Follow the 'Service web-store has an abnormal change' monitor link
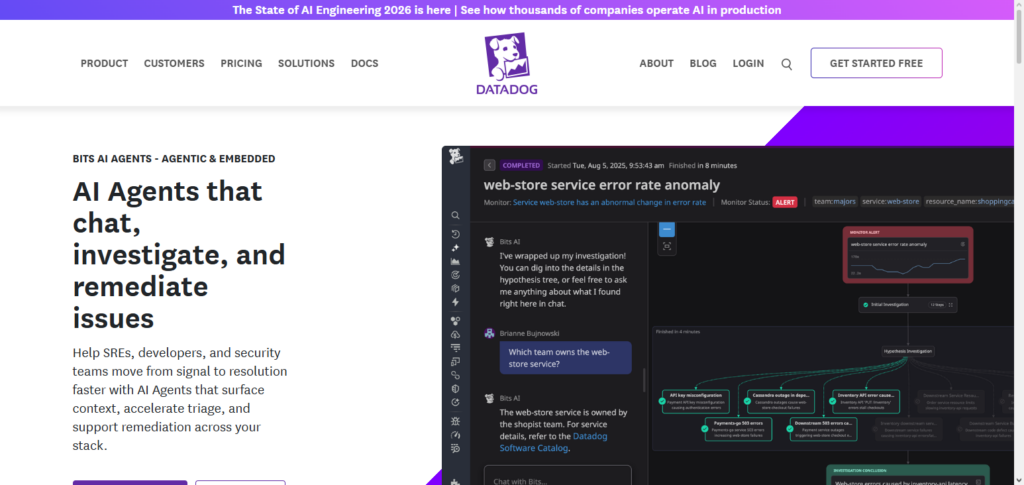This screenshot has width=1024, height=485. tap(609, 202)
